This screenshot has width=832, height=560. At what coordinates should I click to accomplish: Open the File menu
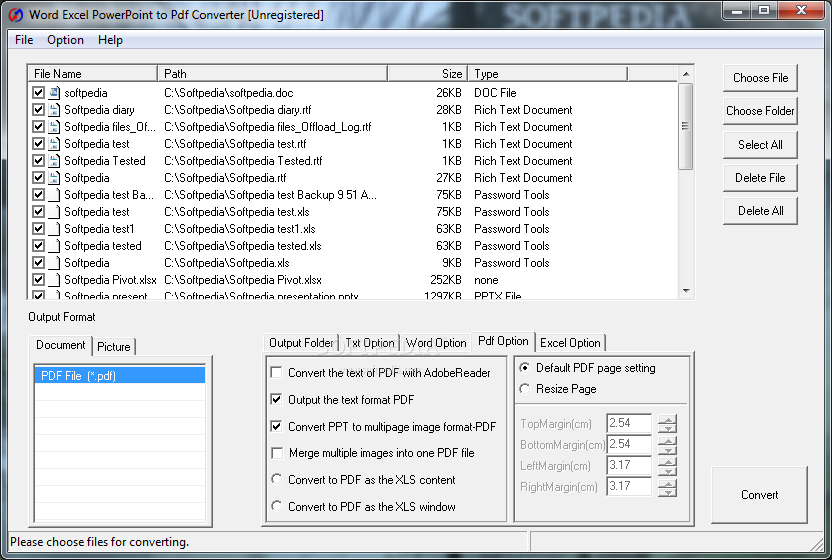point(24,40)
